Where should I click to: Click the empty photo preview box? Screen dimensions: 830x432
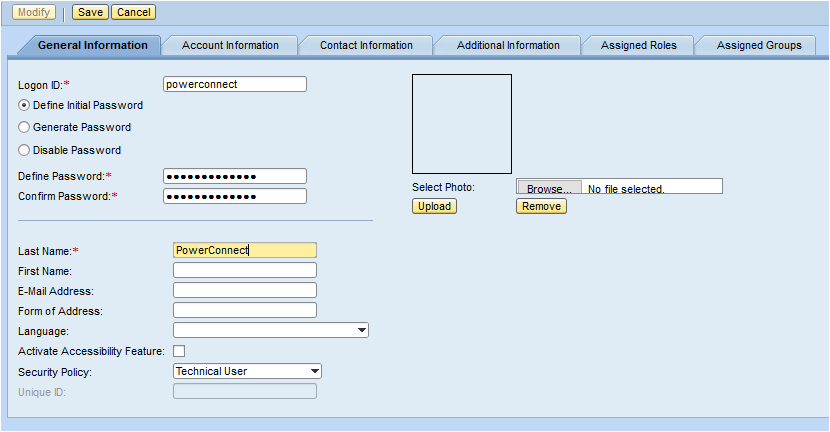[462, 124]
